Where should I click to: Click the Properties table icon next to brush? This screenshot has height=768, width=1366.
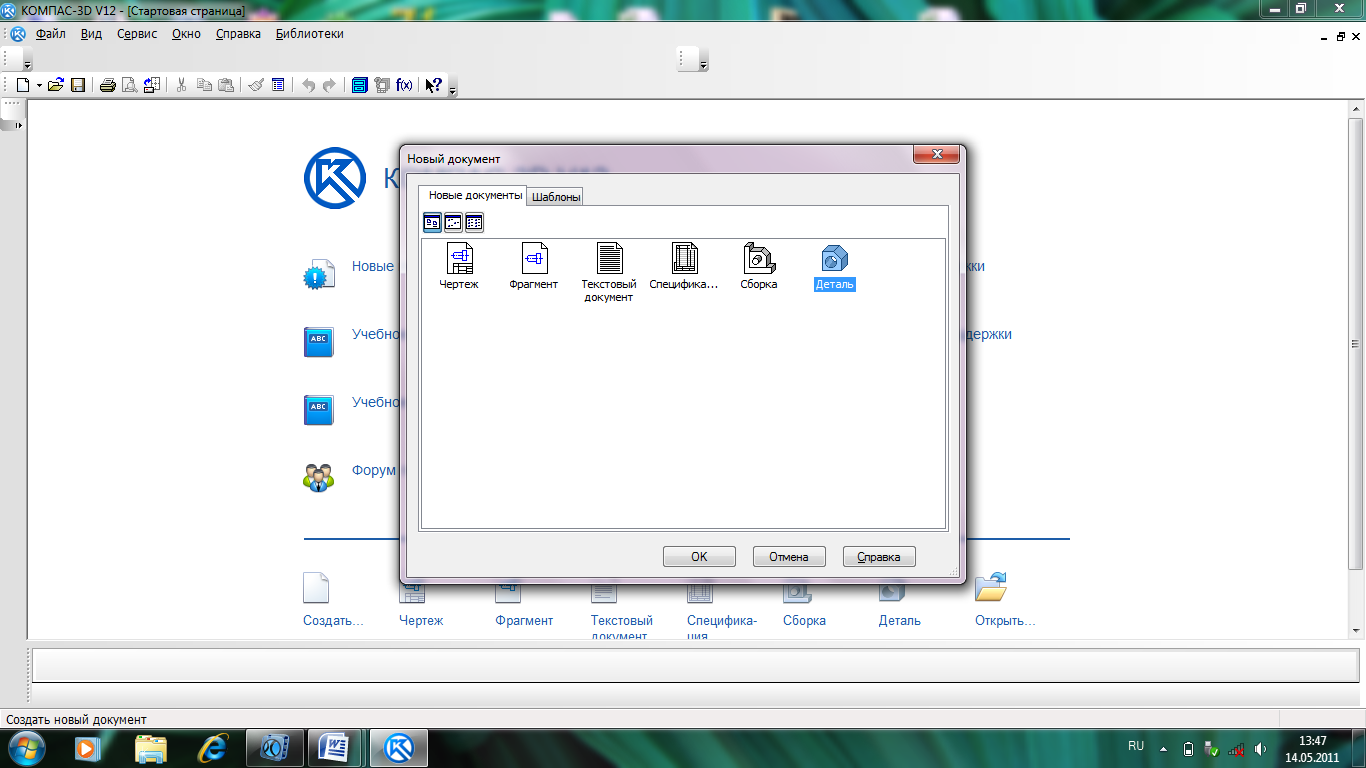pyautogui.click(x=278, y=85)
